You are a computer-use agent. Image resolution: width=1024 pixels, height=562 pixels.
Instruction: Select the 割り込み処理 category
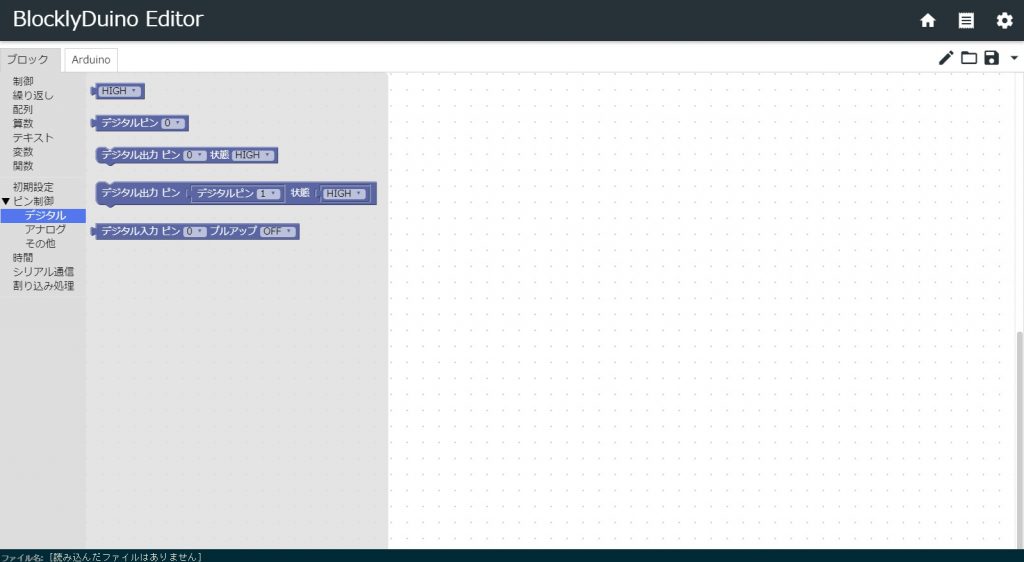pyautogui.click(x=43, y=285)
